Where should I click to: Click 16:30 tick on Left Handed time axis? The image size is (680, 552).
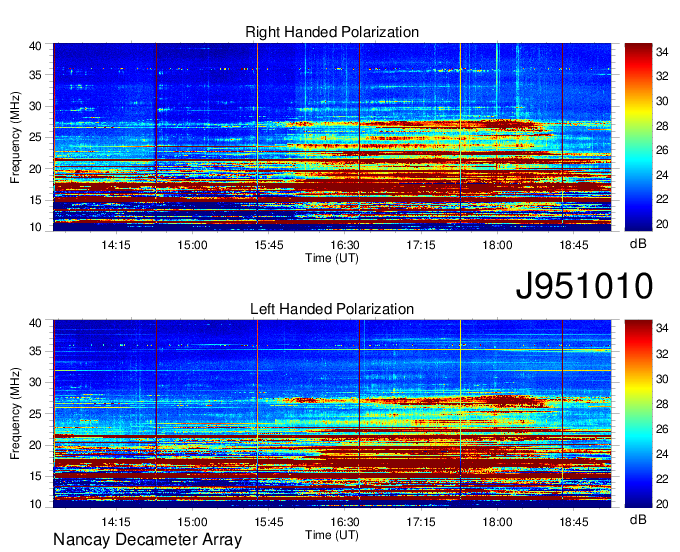[x=345, y=522]
